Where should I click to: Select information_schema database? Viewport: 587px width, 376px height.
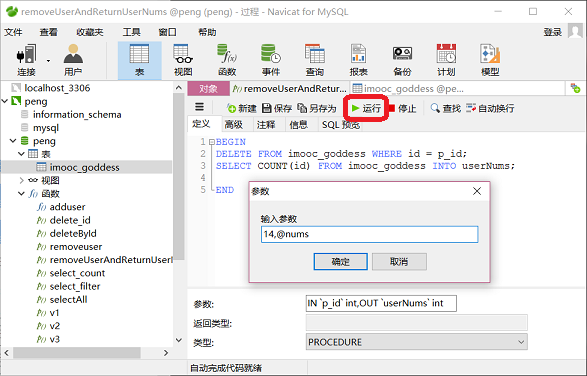click(77, 115)
